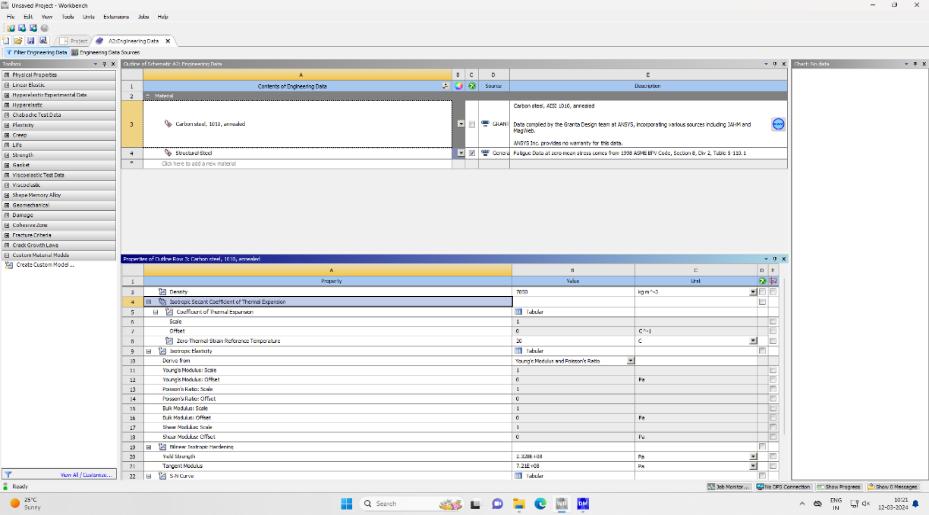This screenshot has width=929, height=515.
Task: Click the Isotropic Elasticity property icon
Action: (162, 351)
